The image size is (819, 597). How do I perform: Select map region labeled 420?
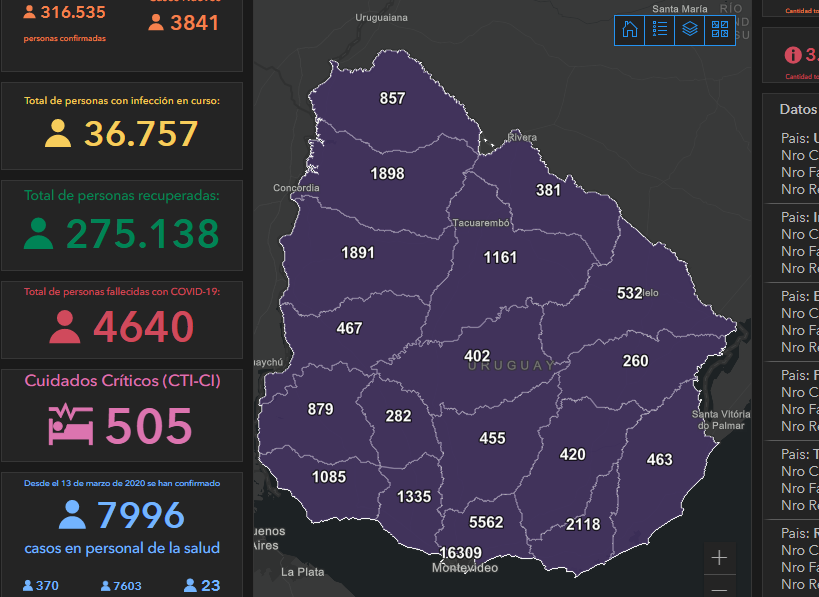[x=573, y=454]
